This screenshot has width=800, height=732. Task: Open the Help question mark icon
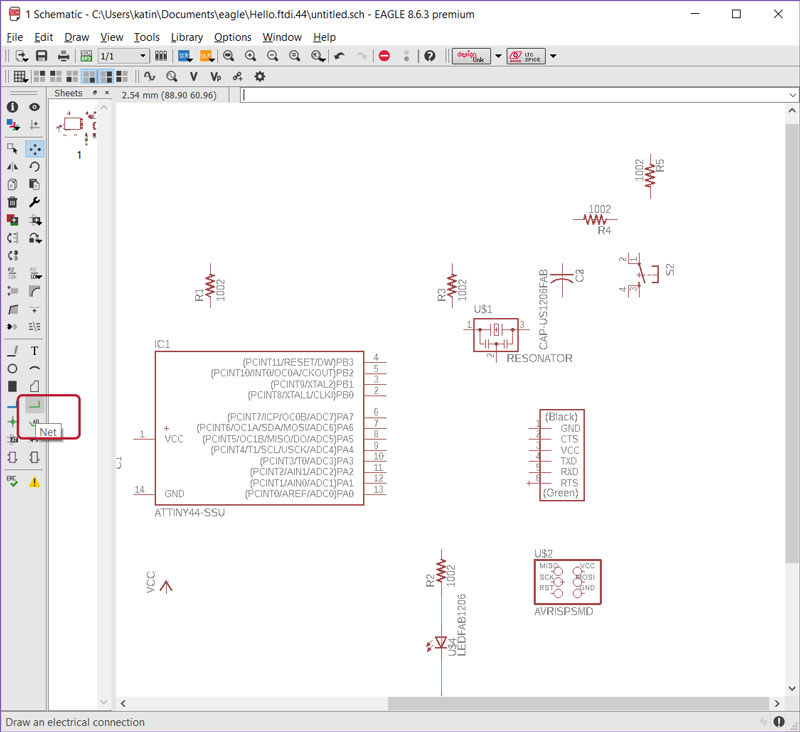(430, 56)
